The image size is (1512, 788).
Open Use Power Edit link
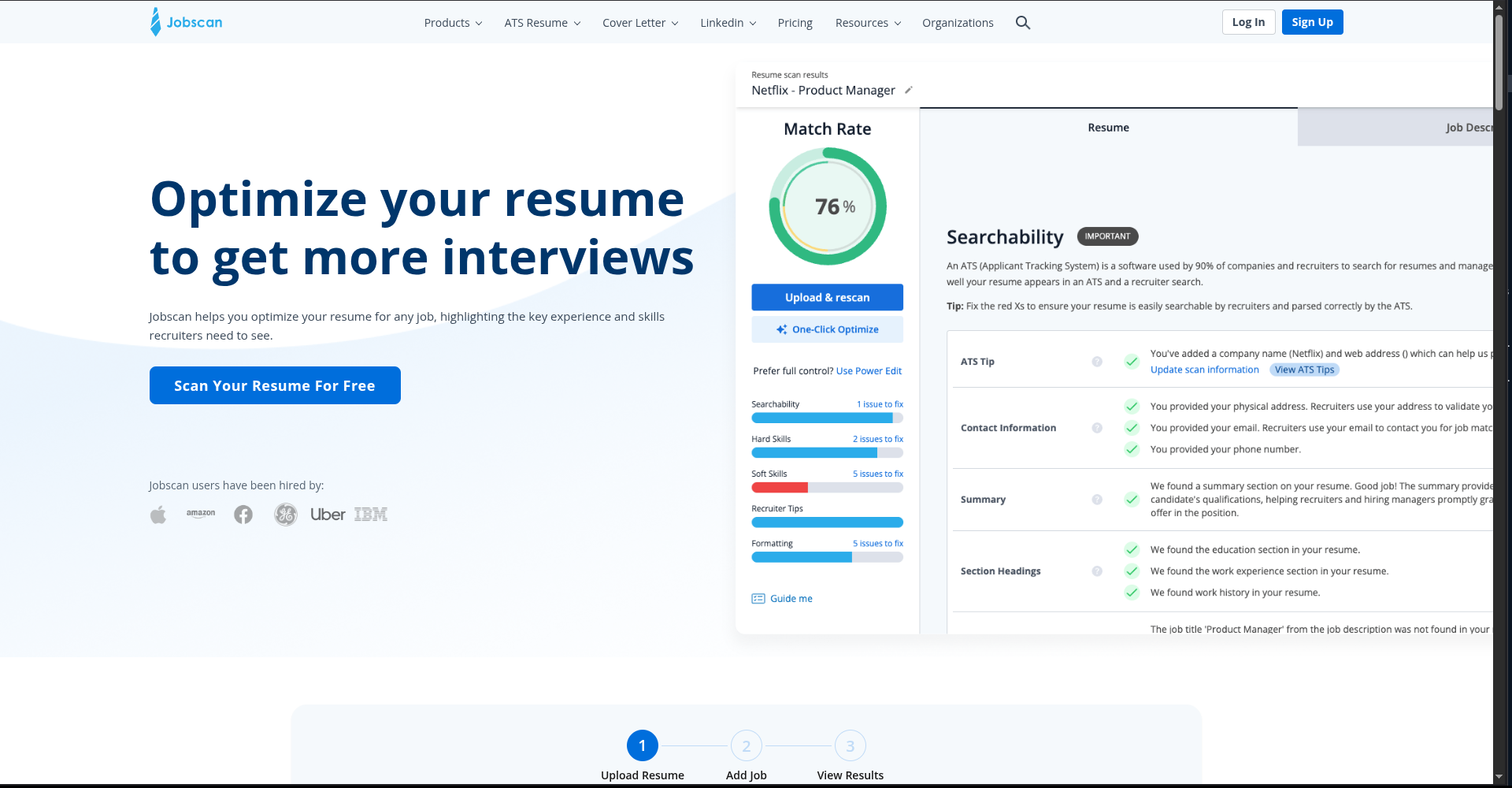[x=869, y=370]
